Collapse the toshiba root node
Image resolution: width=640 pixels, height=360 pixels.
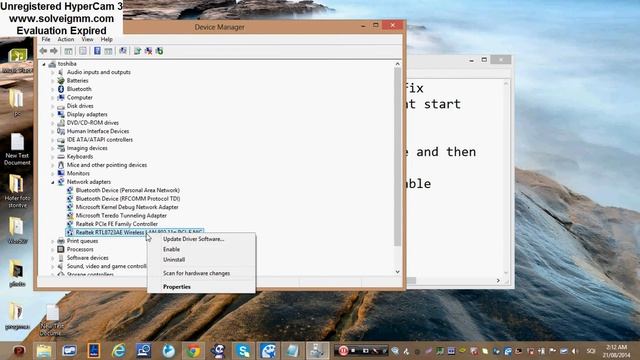point(44,64)
